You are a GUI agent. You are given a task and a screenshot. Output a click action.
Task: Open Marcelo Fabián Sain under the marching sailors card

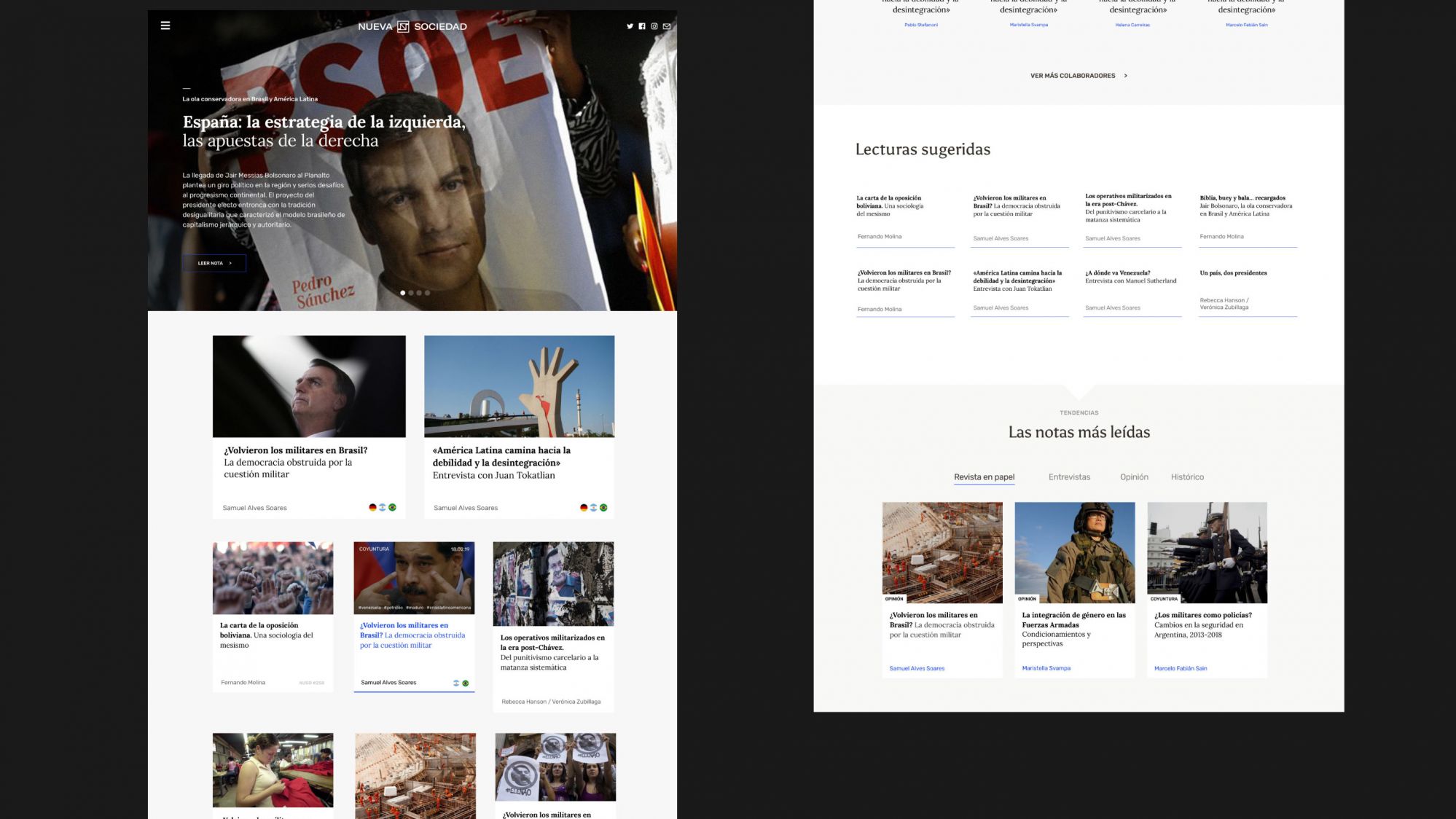point(1181,668)
